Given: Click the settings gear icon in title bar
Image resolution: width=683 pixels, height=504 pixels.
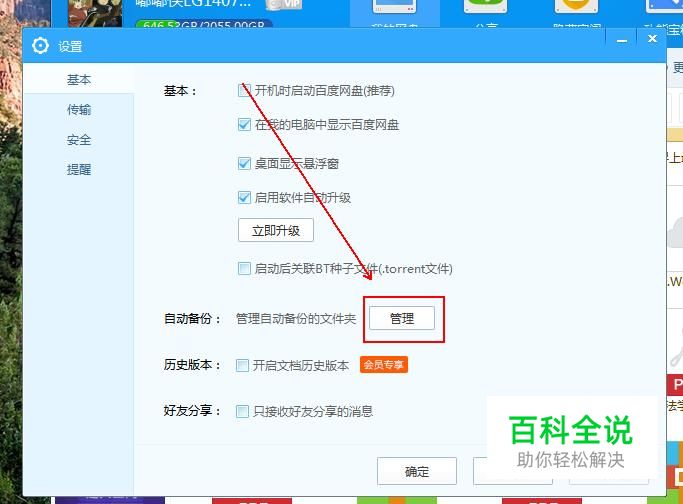Looking at the screenshot, I should click(x=41, y=46).
